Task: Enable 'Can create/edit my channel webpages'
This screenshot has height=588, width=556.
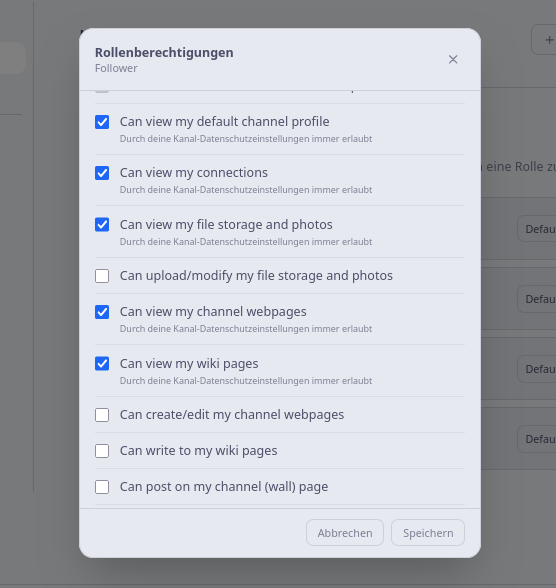Action: (102, 415)
